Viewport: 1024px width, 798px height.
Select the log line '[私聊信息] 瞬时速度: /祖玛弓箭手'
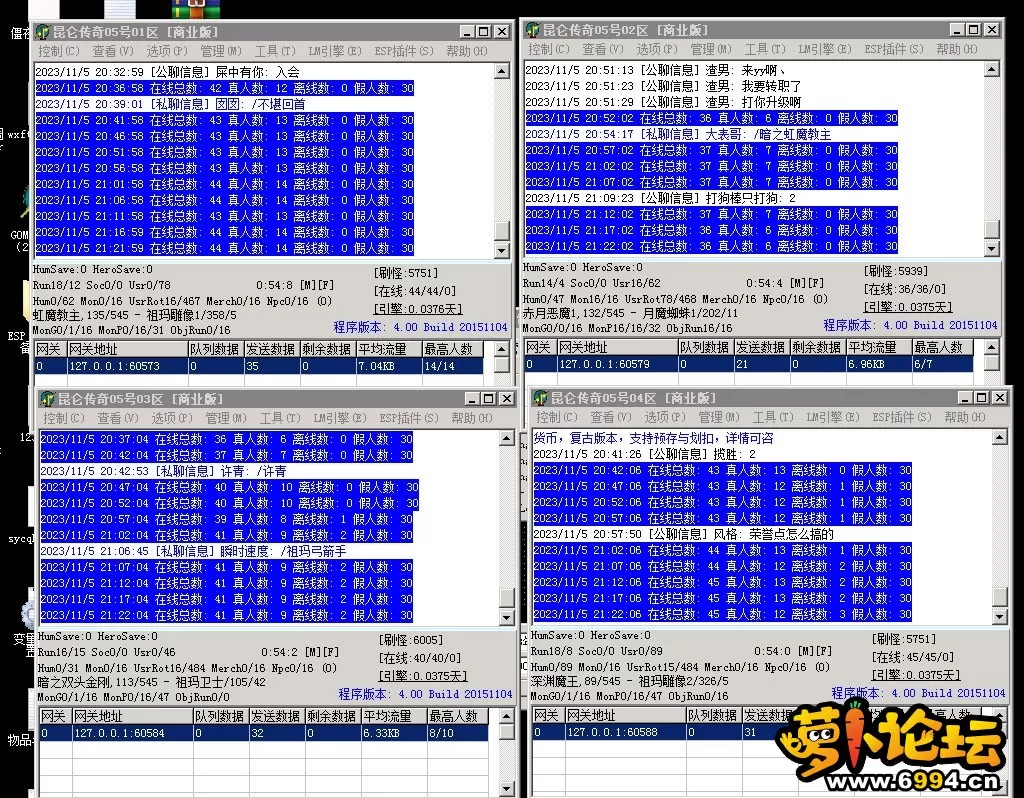[193, 551]
